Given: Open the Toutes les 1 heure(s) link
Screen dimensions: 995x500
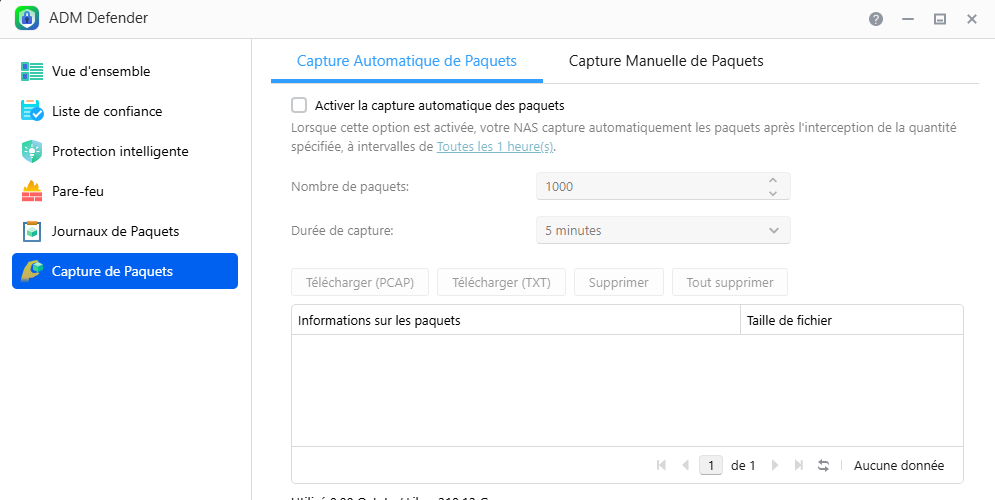Looking at the screenshot, I should [x=495, y=146].
